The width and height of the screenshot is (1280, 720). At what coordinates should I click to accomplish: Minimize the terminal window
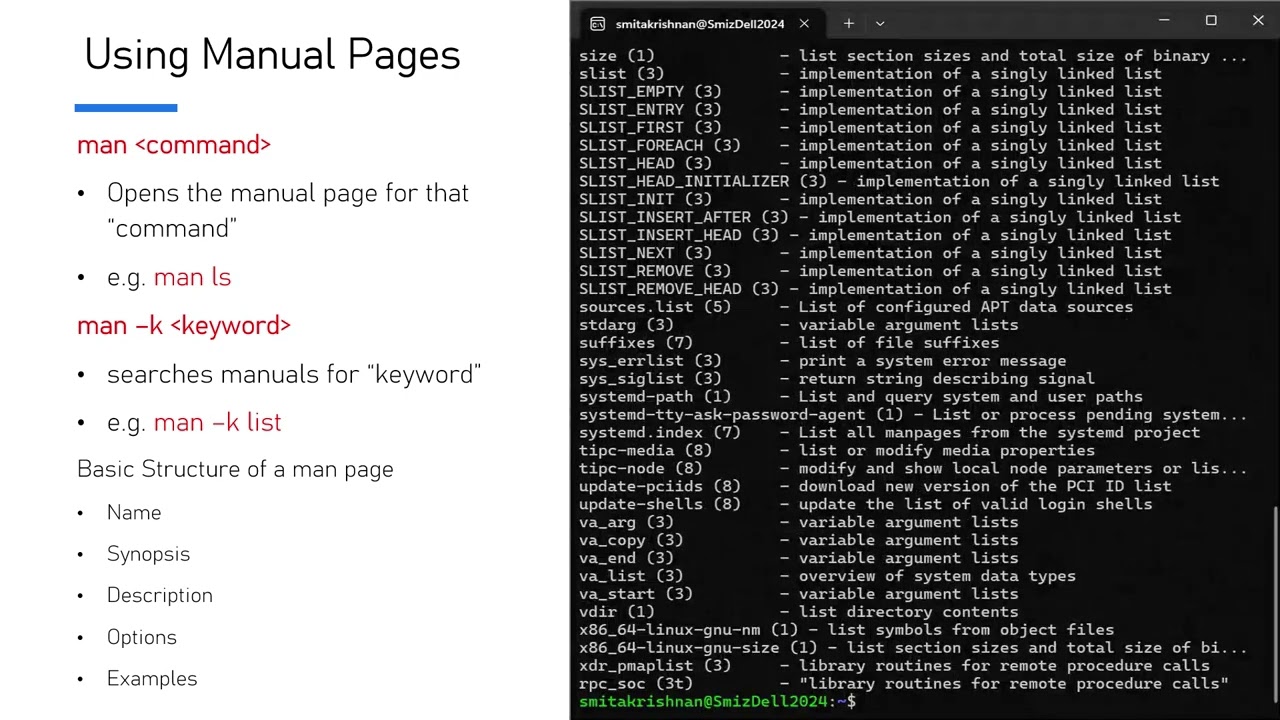1164,20
